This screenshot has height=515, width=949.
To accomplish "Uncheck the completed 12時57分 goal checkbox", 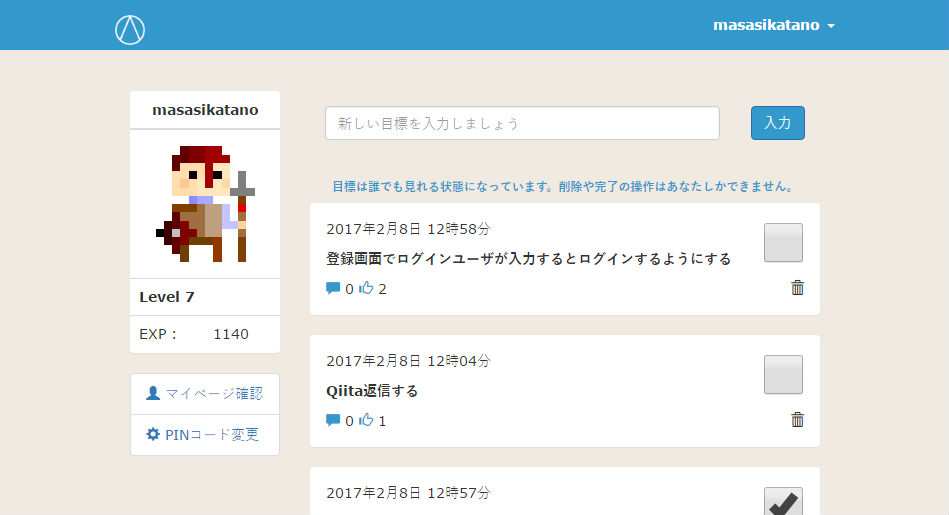I will (x=783, y=503).
